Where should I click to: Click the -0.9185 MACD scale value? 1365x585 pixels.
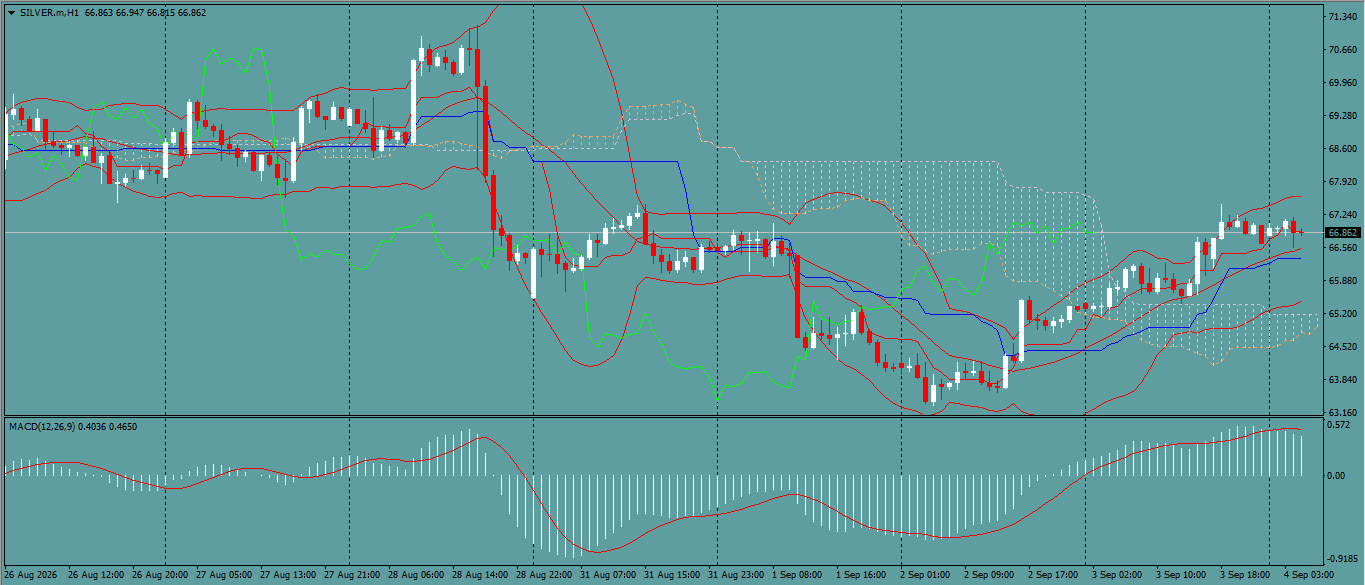click(x=1342, y=559)
